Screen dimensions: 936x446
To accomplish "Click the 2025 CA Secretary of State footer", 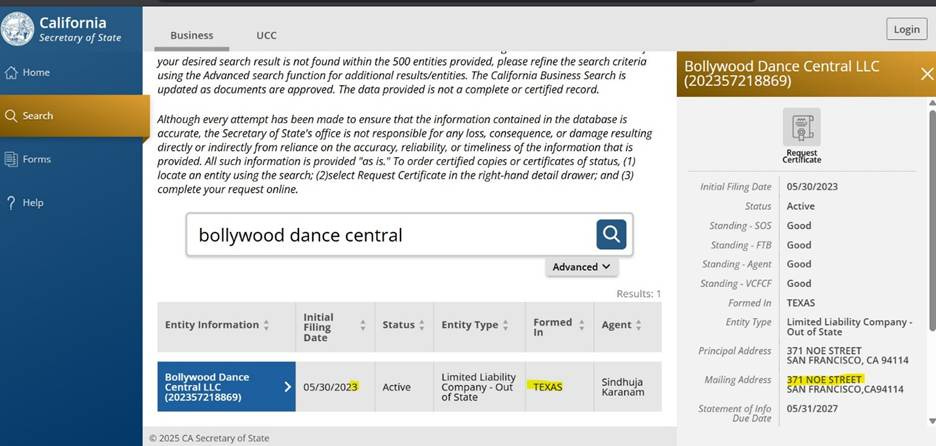I will coord(209,438).
